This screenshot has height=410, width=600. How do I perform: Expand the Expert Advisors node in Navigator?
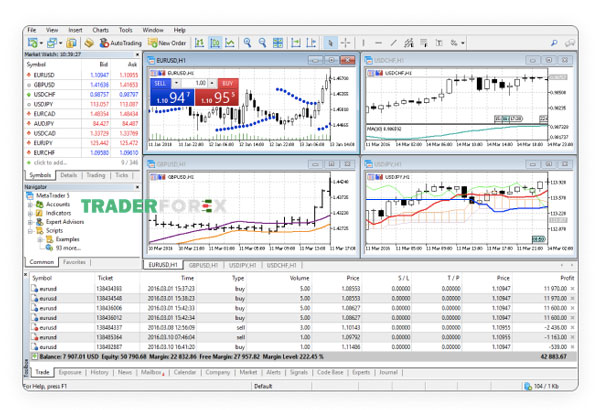tap(29, 222)
